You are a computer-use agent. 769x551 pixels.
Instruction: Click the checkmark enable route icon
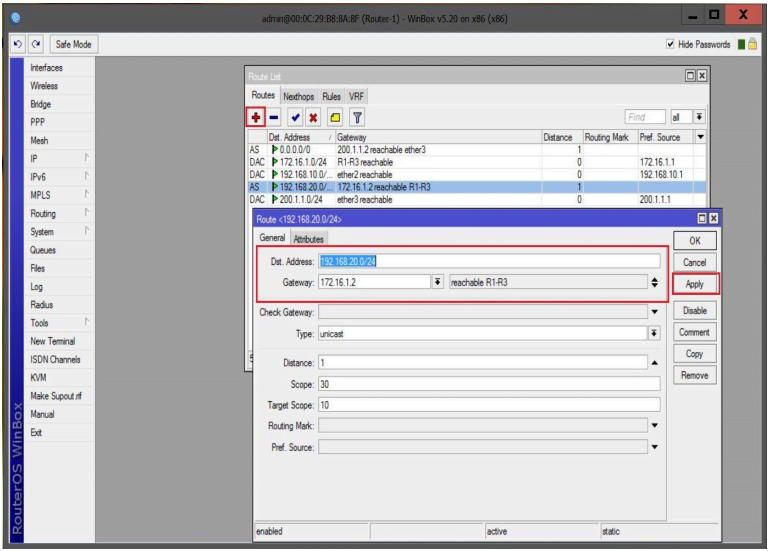click(295, 117)
